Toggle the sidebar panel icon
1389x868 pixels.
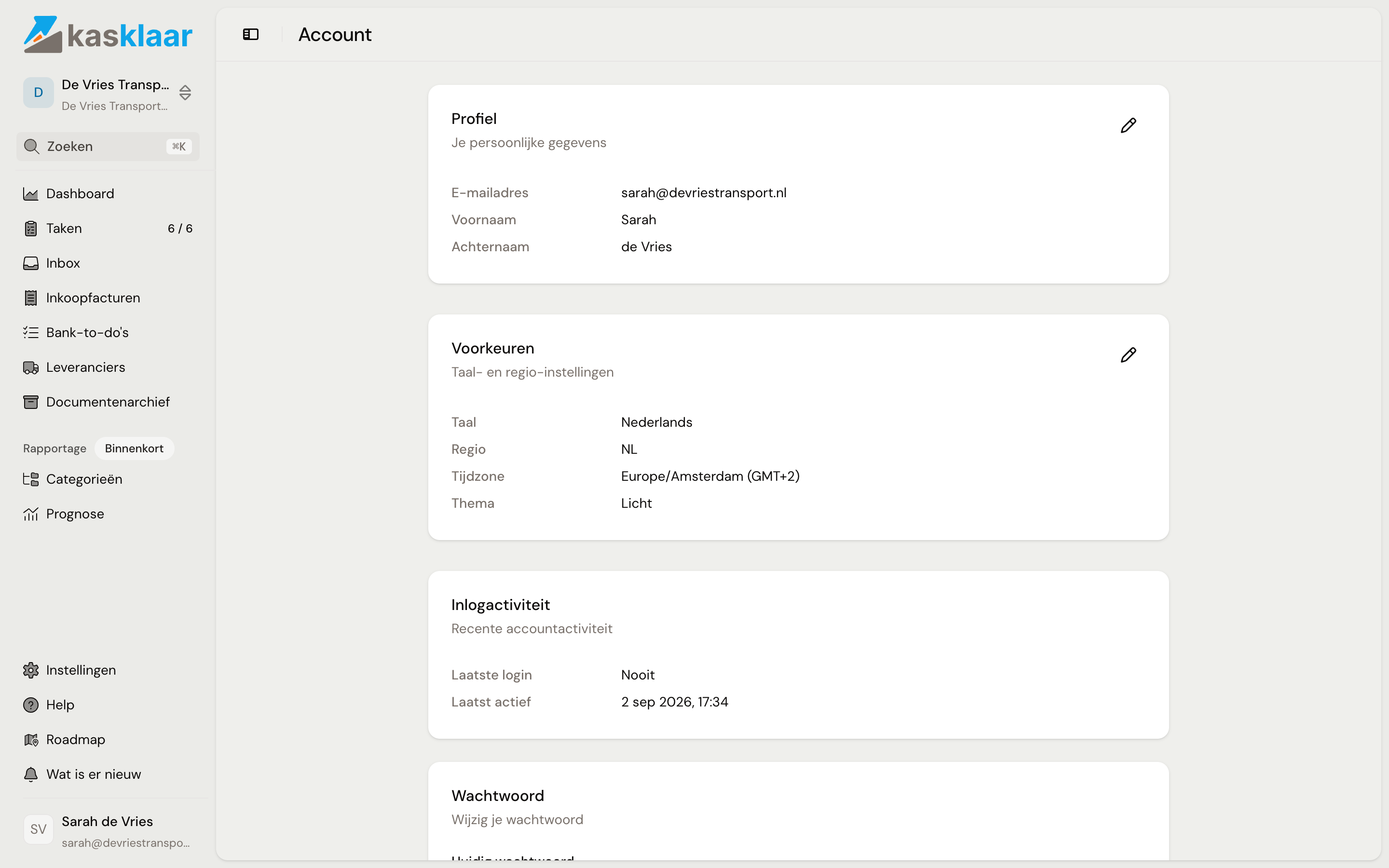pos(251,34)
